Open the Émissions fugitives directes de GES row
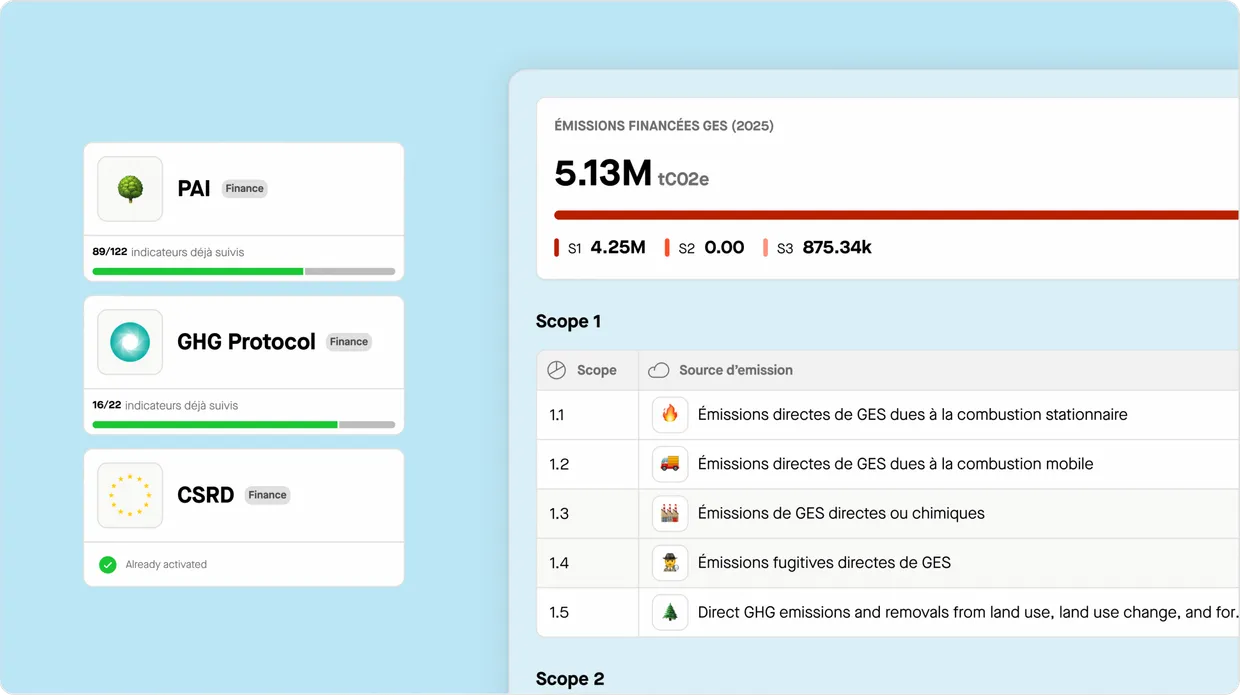1240x695 pixels. pyautogui.click(x=824, y=563)
